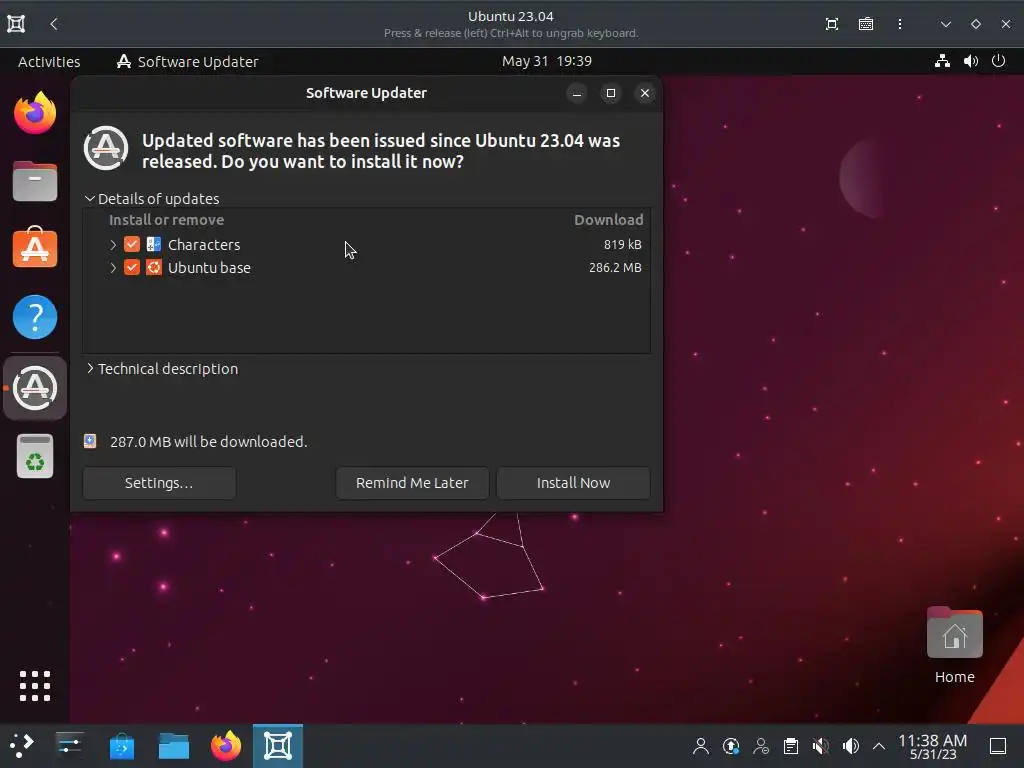Launch Ubuntu Software from the dock
This screenshot has height=768, width=1024.
click(x=35, y=248)
